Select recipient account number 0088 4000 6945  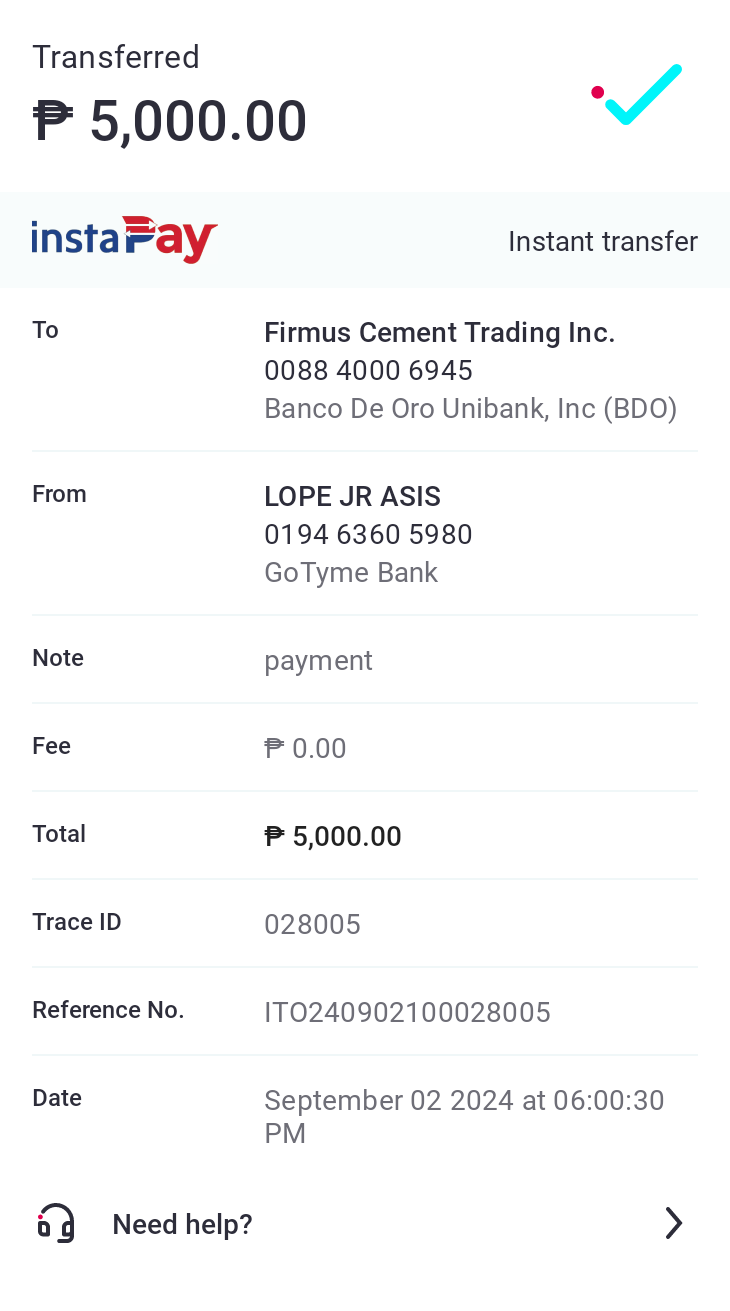click(368, 371)
